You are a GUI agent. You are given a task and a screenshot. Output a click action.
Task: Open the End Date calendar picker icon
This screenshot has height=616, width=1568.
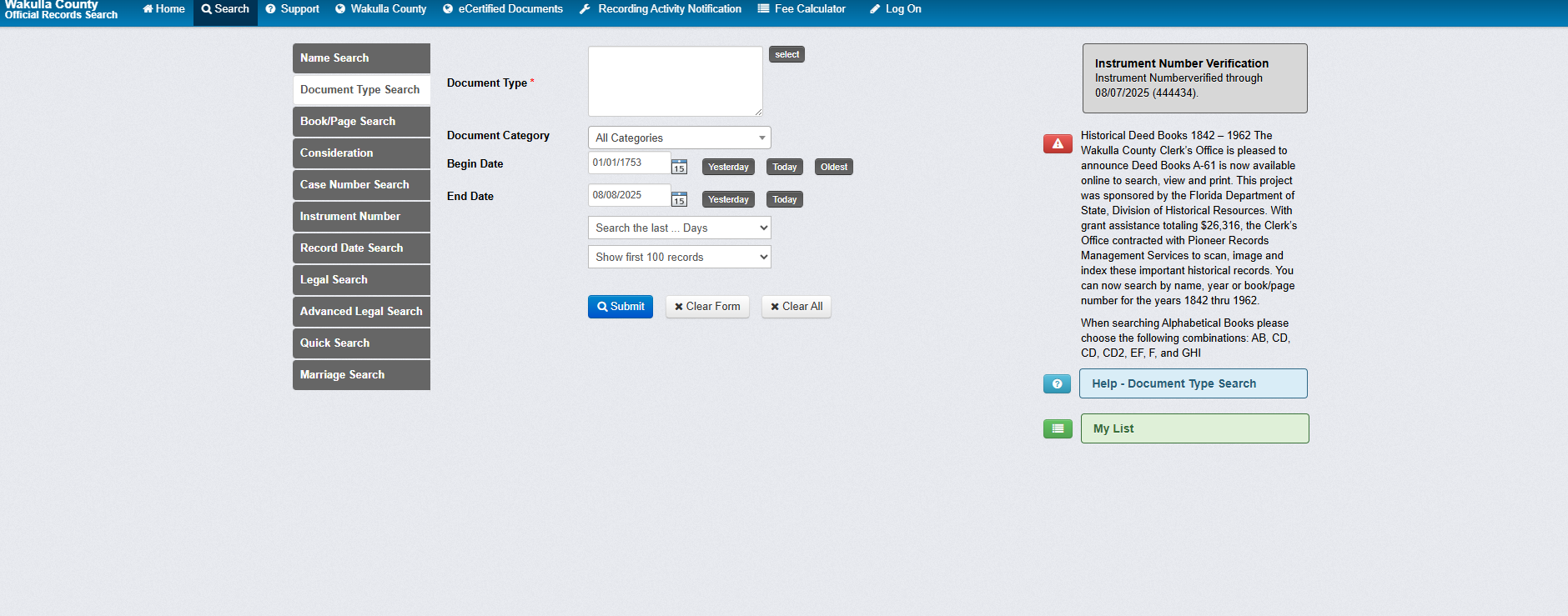coord(679,199)
